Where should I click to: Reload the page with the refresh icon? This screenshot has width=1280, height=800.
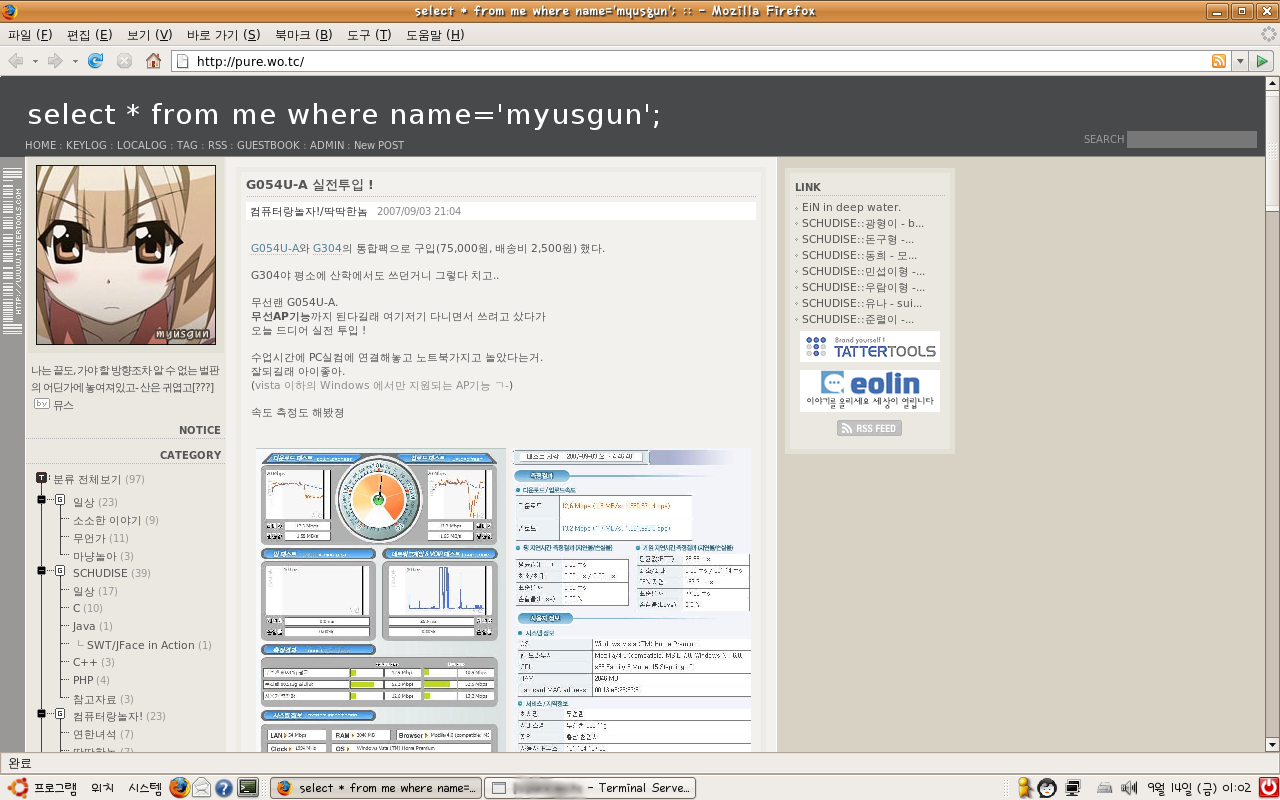coord(96,61)
